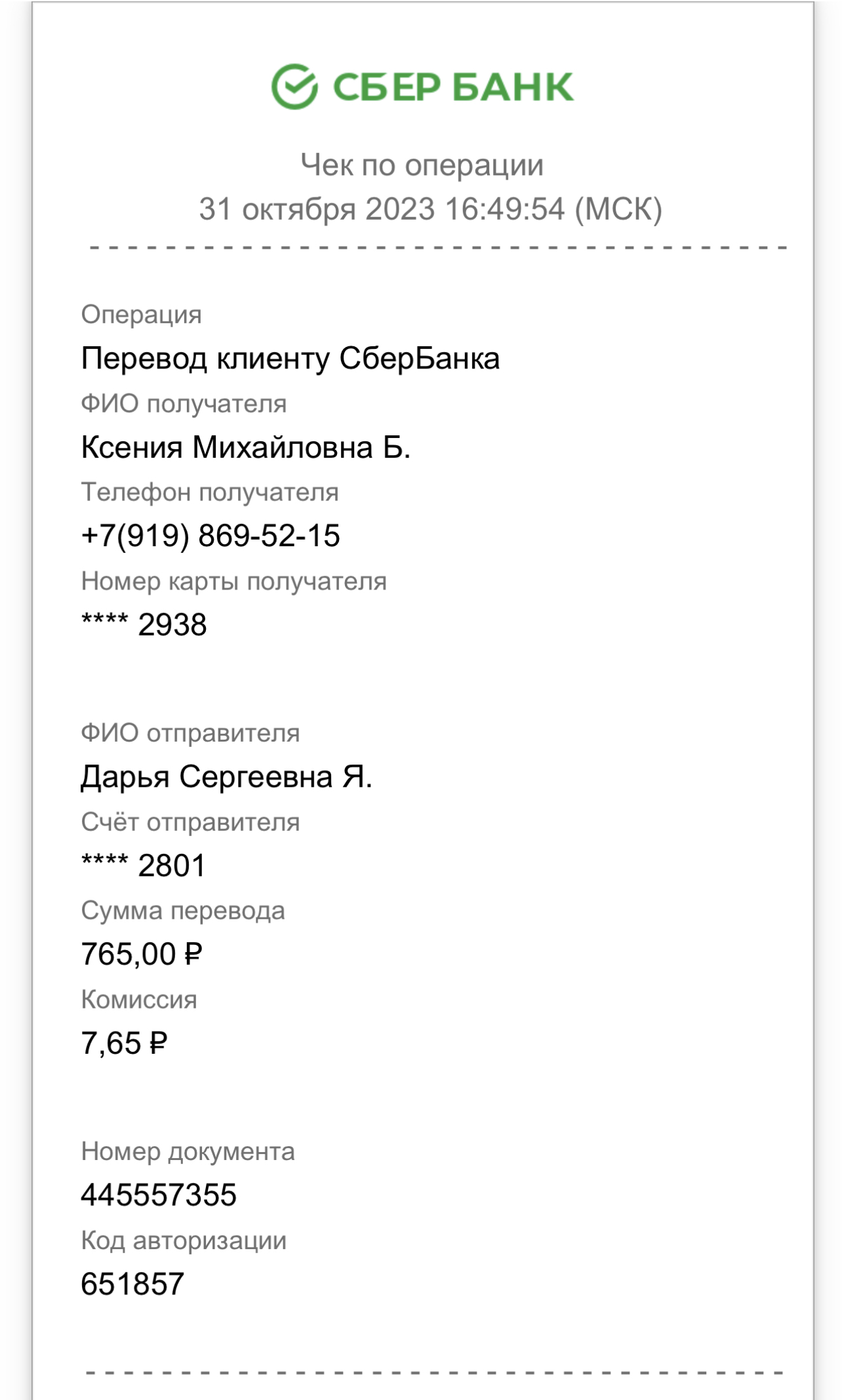
Task: Click the Телефон получателя label
Action: click(x=210, y=492)
